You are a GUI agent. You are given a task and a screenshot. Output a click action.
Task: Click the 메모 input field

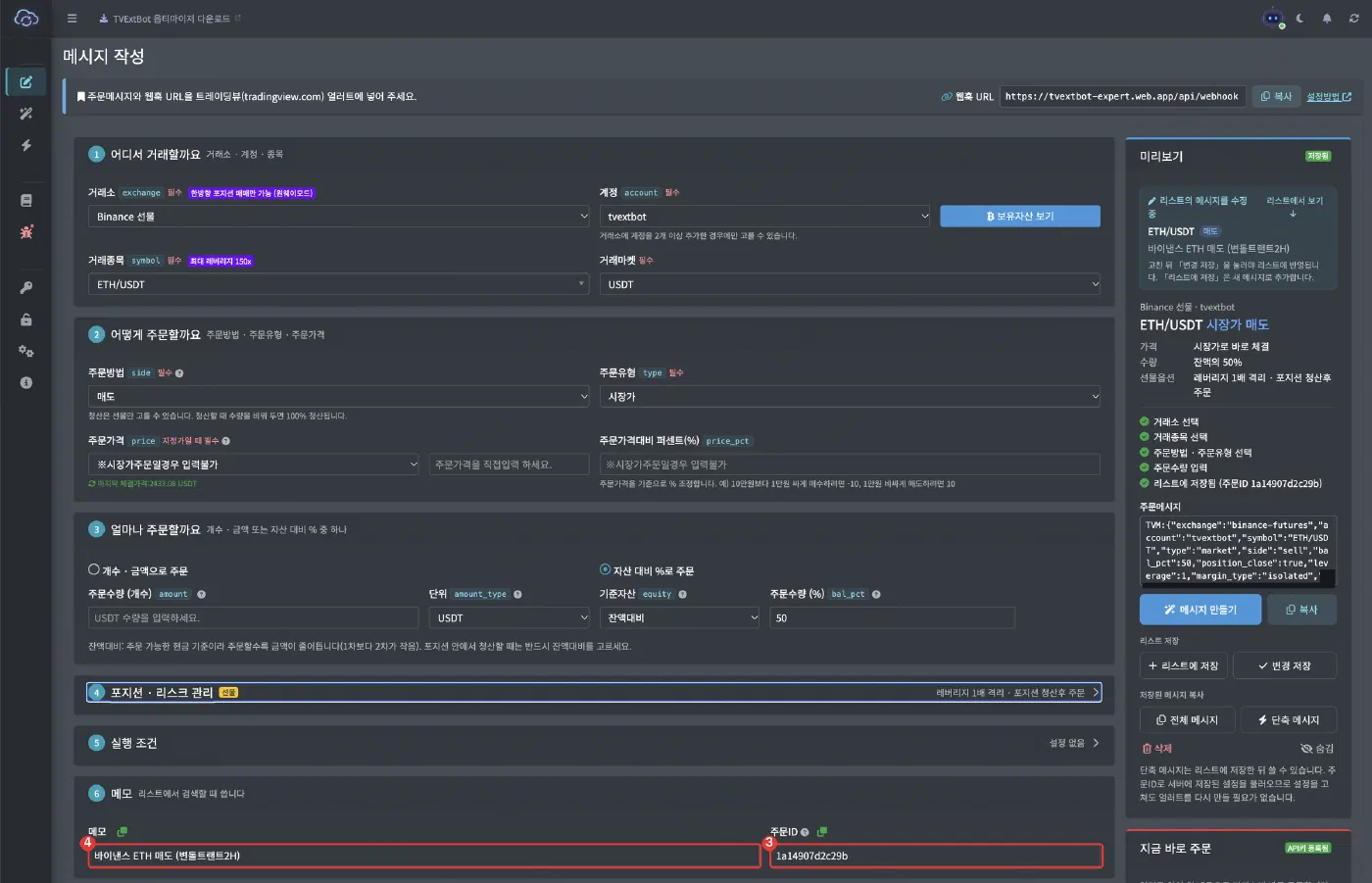coord(424,857)
